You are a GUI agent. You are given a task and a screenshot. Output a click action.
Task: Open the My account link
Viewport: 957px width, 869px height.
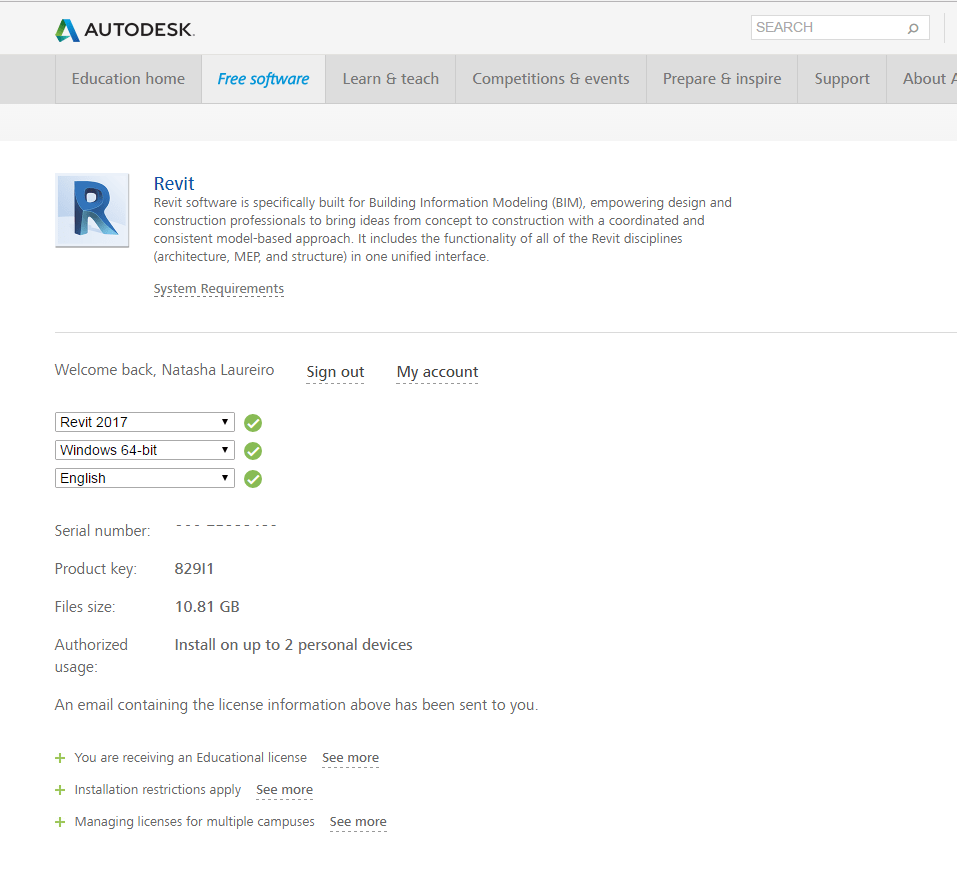click(x=437, y=372)
